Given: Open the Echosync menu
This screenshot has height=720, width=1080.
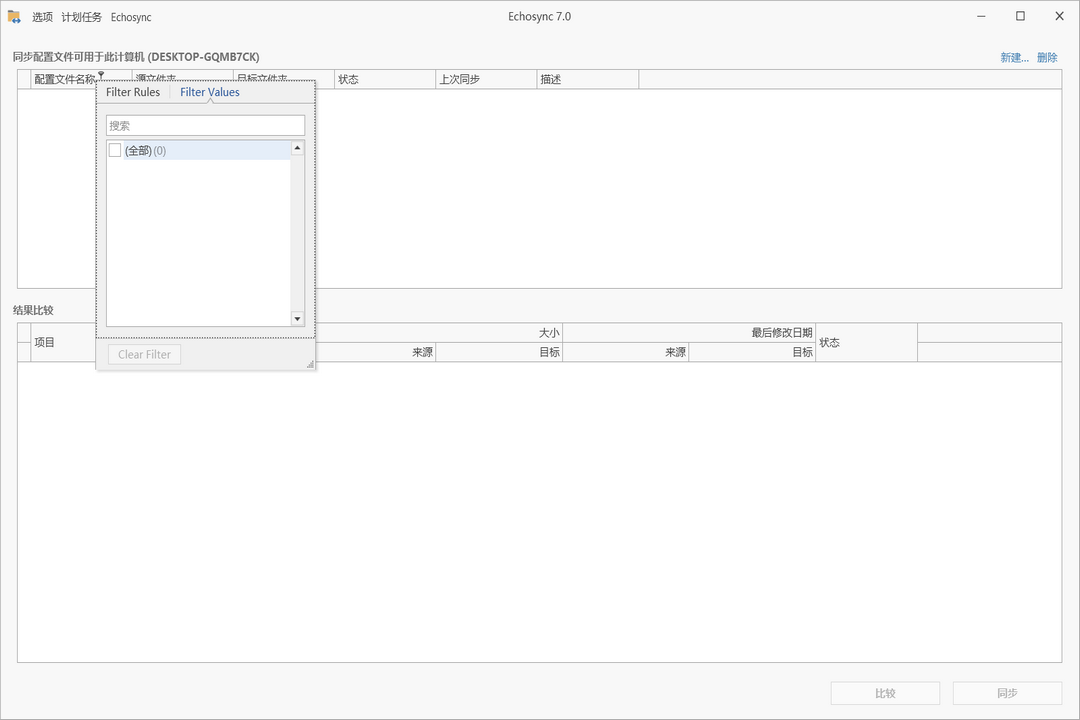Looking at the screenshot, I should click(130, 17).
